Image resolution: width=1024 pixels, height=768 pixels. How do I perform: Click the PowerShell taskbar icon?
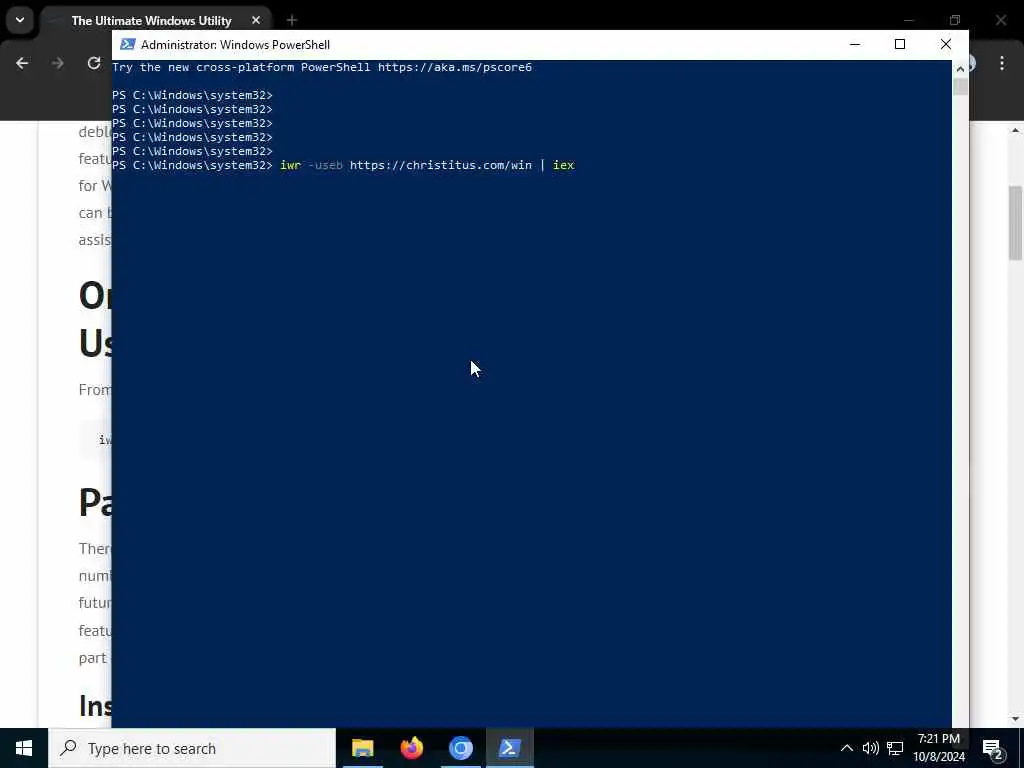pos(509,748)
